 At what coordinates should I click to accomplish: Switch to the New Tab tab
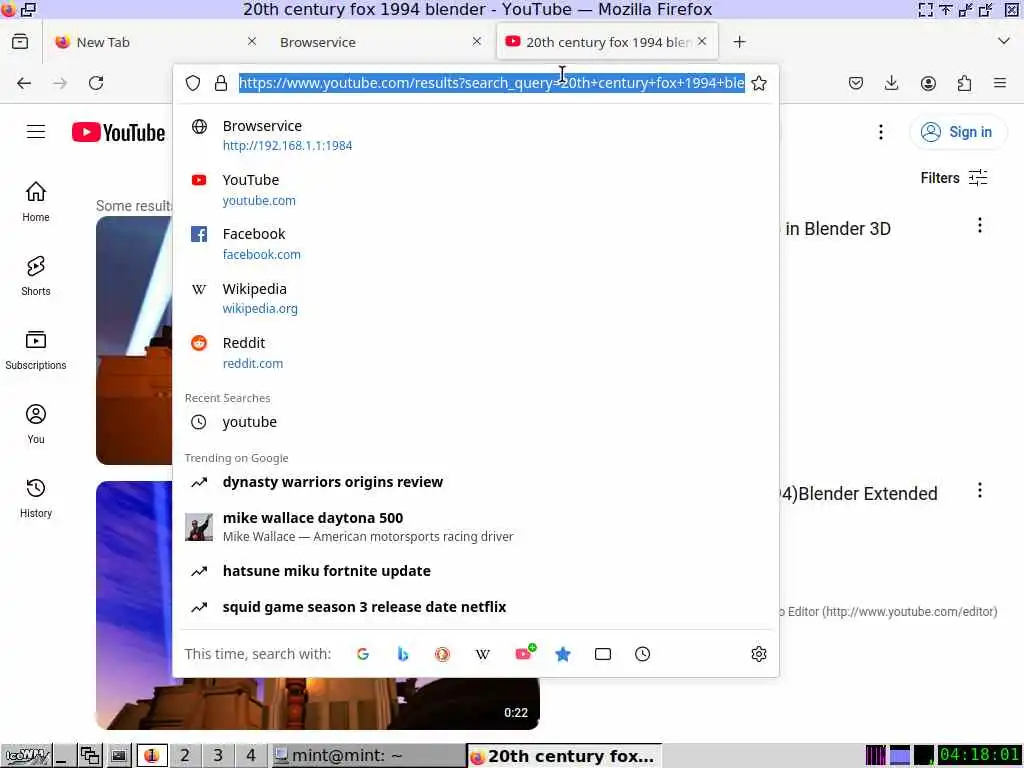(154, 42)
